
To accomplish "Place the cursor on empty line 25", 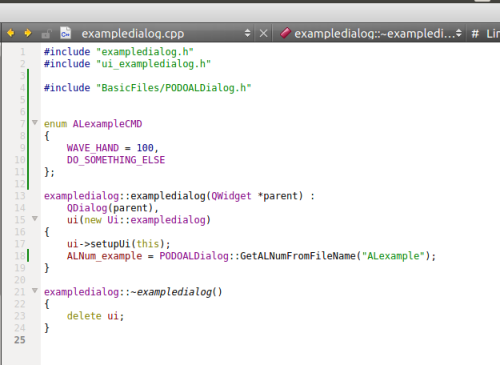I will pos(270,340).
